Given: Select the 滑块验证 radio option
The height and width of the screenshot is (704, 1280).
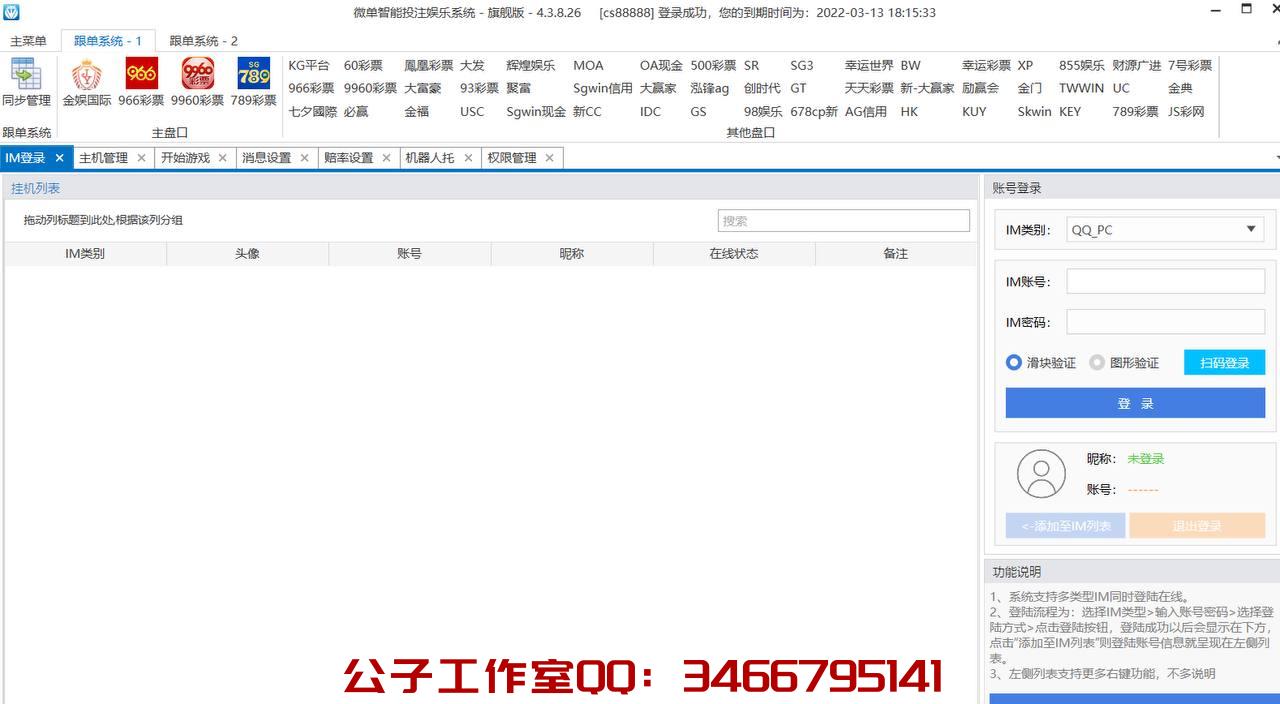Looking at the screenshot, I should (x=1041, y=363).
